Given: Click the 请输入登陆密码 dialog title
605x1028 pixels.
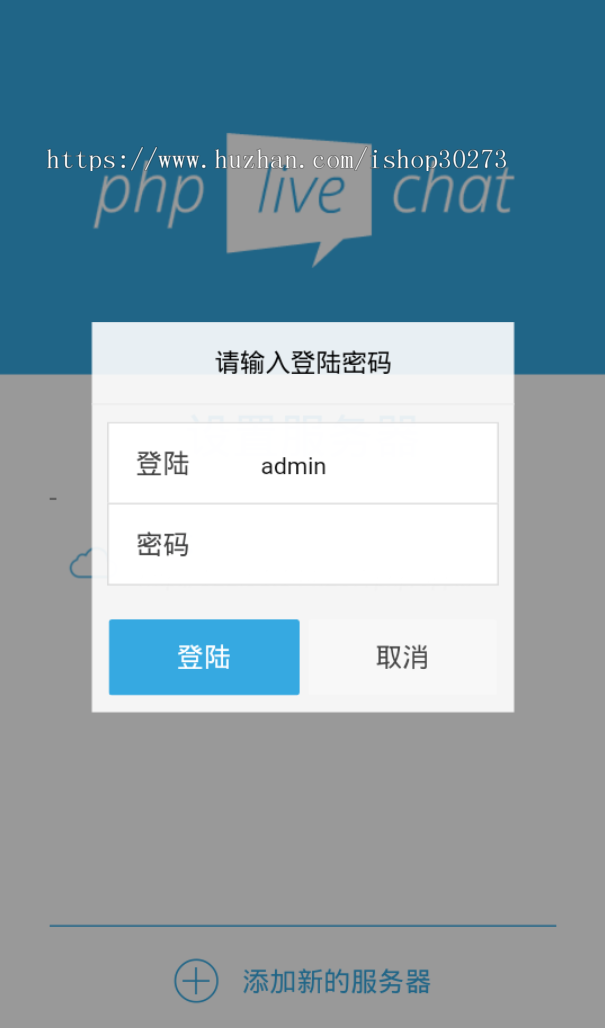Looking at the screenshot, I should click(303, 363).
